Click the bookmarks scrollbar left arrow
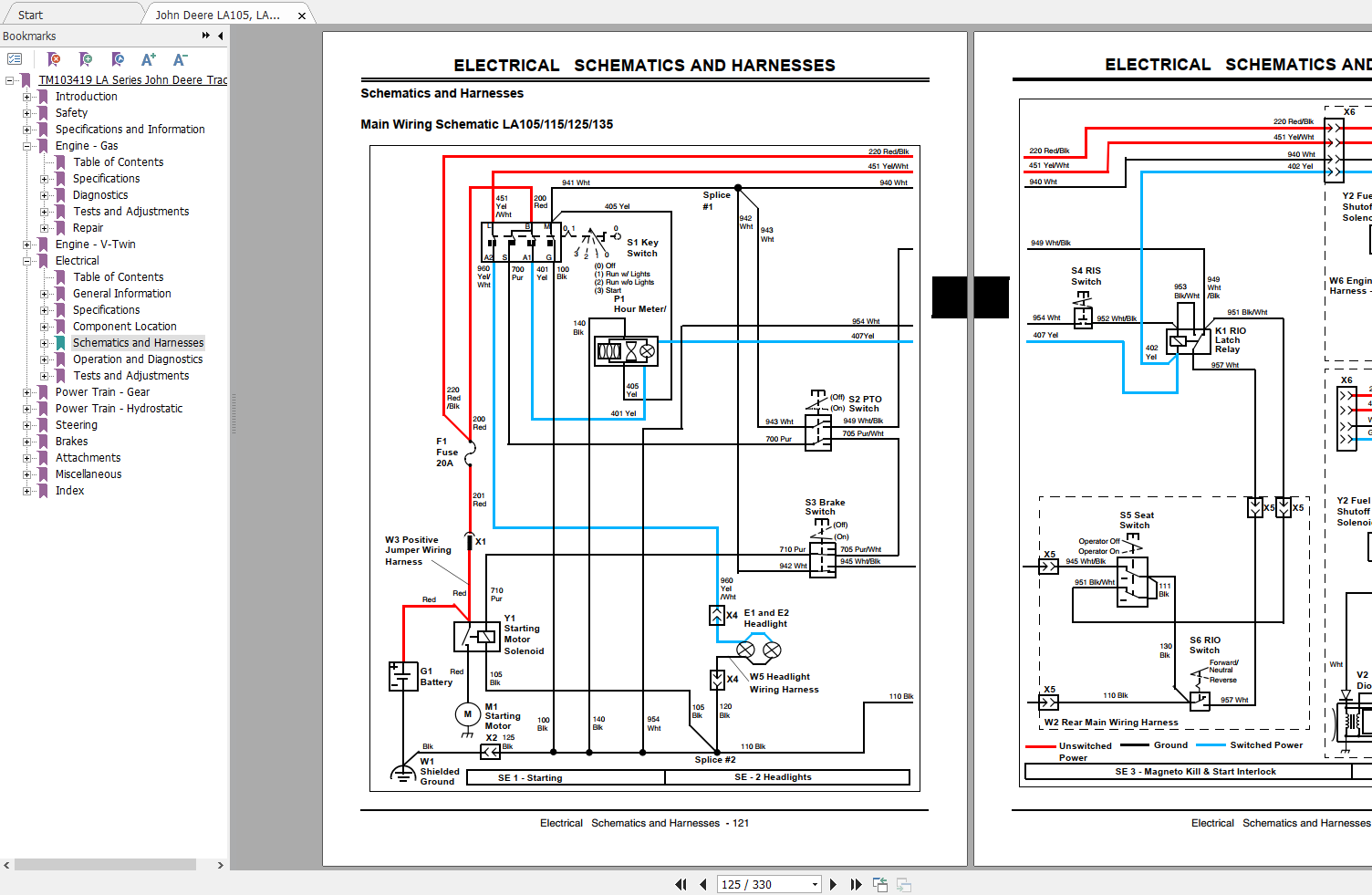 [x=6, y=865]
